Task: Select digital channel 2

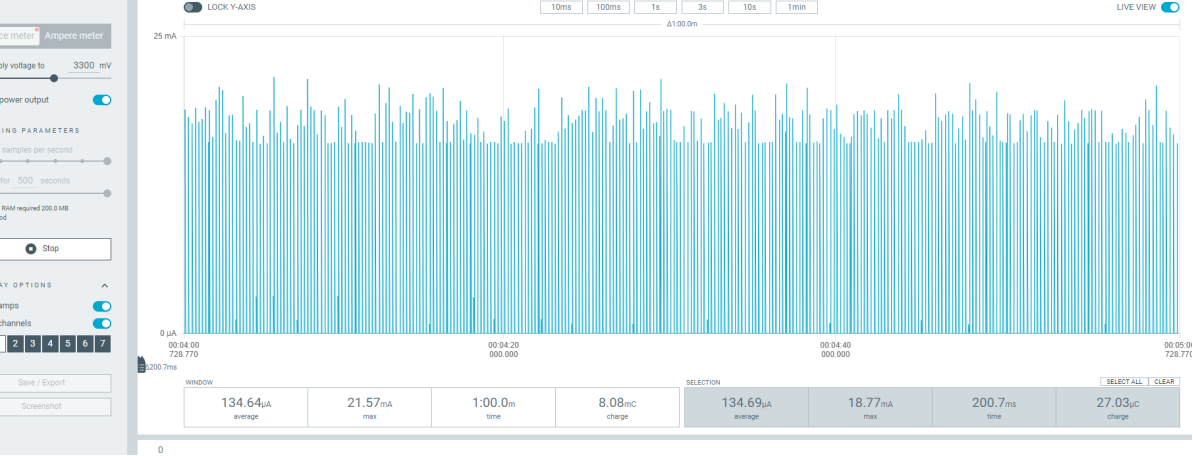Action: 16,344
